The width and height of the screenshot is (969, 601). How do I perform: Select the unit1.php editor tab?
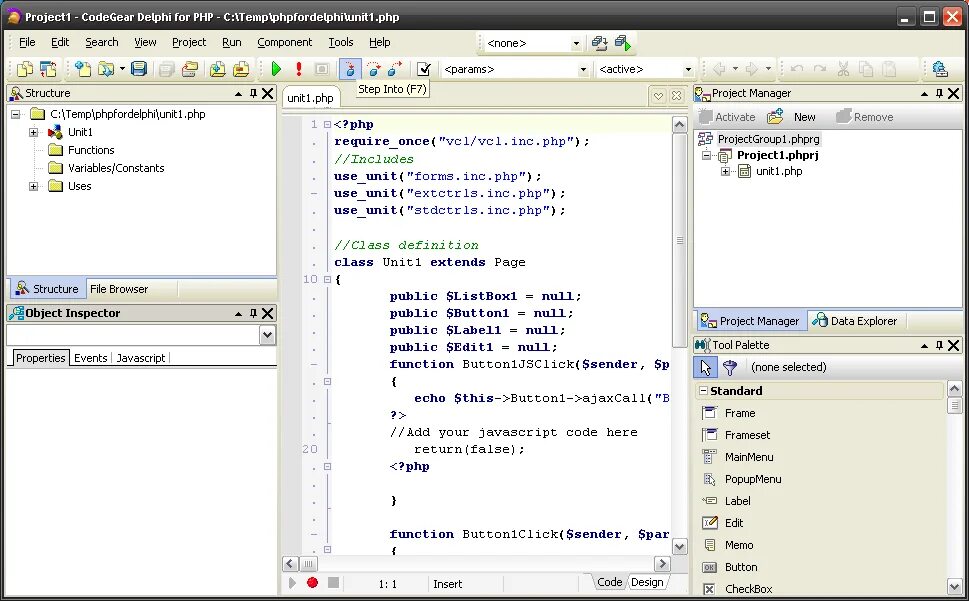coord(310,98)
